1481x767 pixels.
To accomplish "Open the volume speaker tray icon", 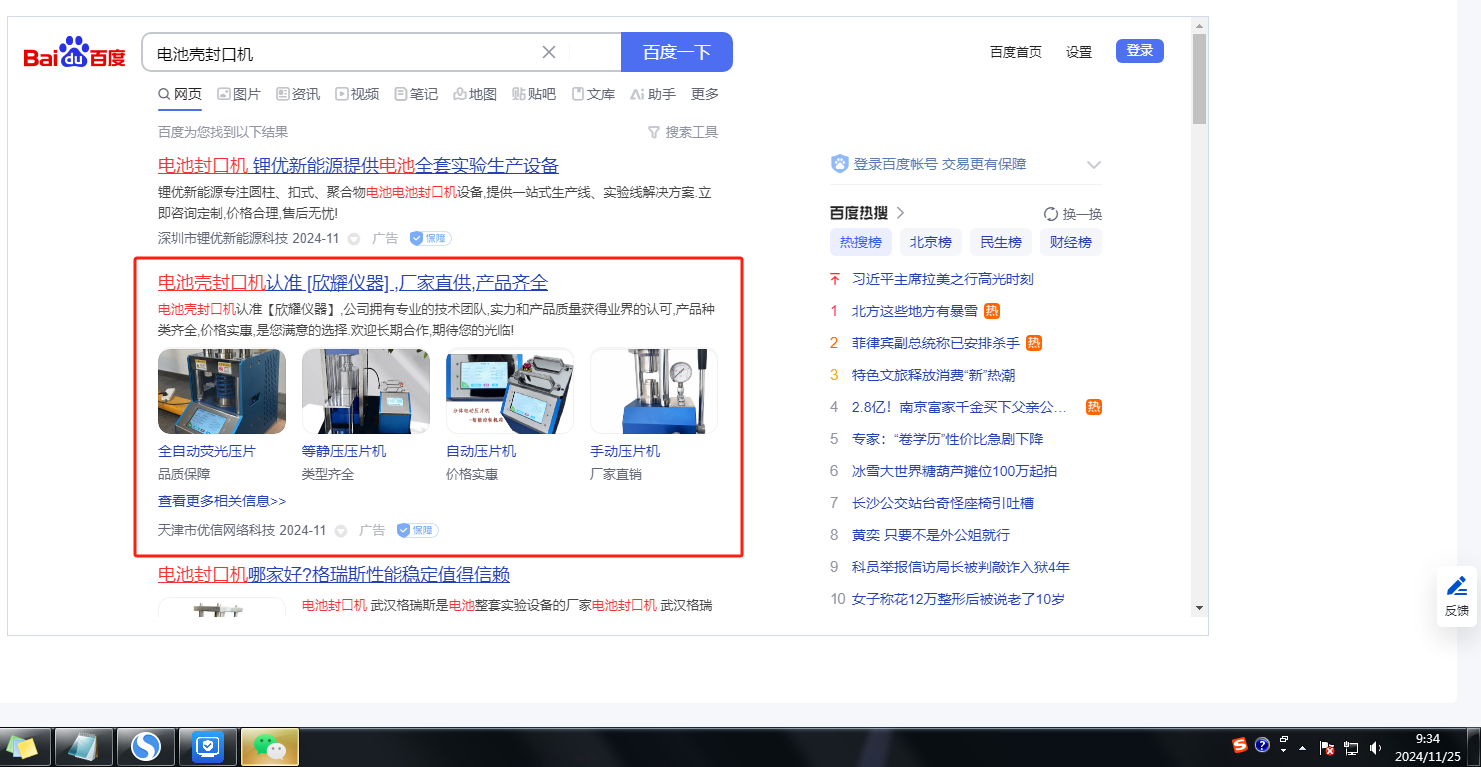I will tap(1376, 748).
